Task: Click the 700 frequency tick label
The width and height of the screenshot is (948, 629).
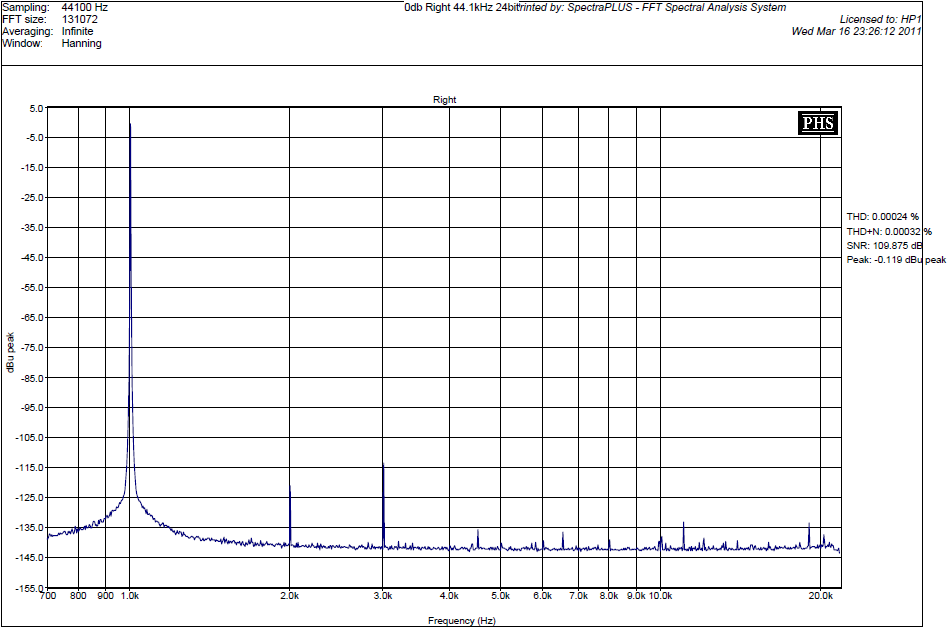Action: (48, 596)
